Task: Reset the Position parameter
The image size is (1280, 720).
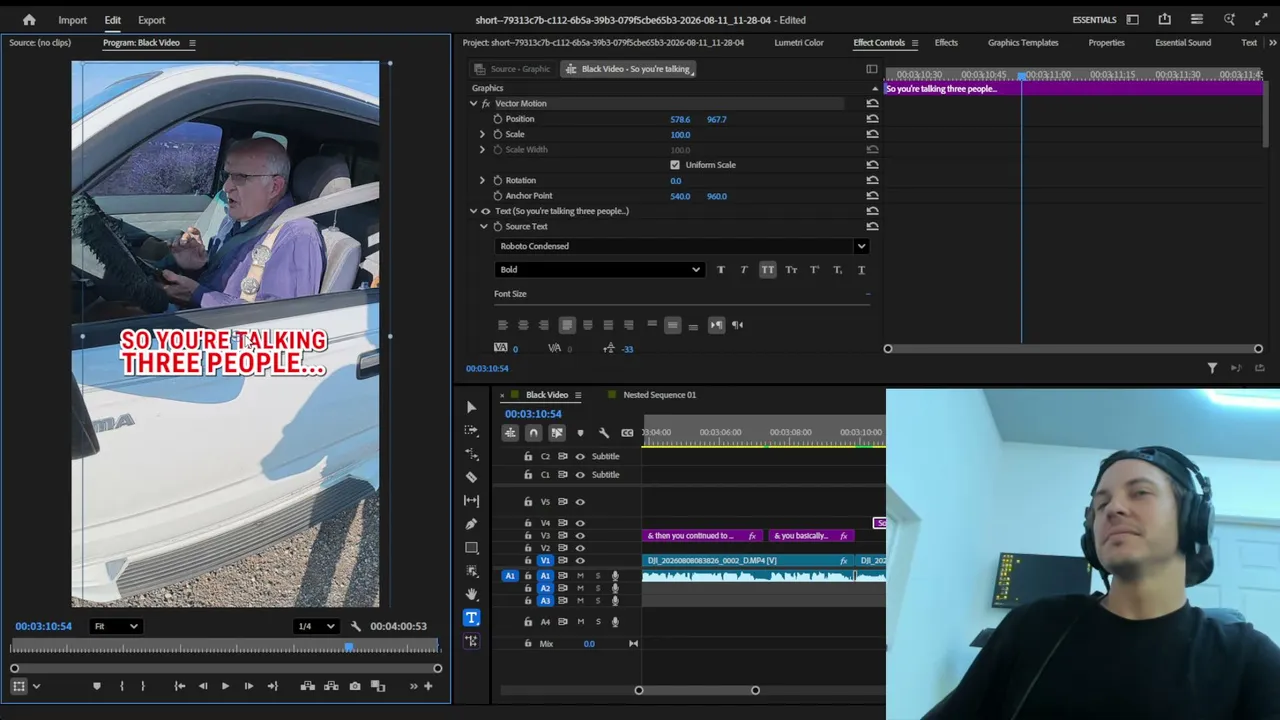Action: point(872,119)
